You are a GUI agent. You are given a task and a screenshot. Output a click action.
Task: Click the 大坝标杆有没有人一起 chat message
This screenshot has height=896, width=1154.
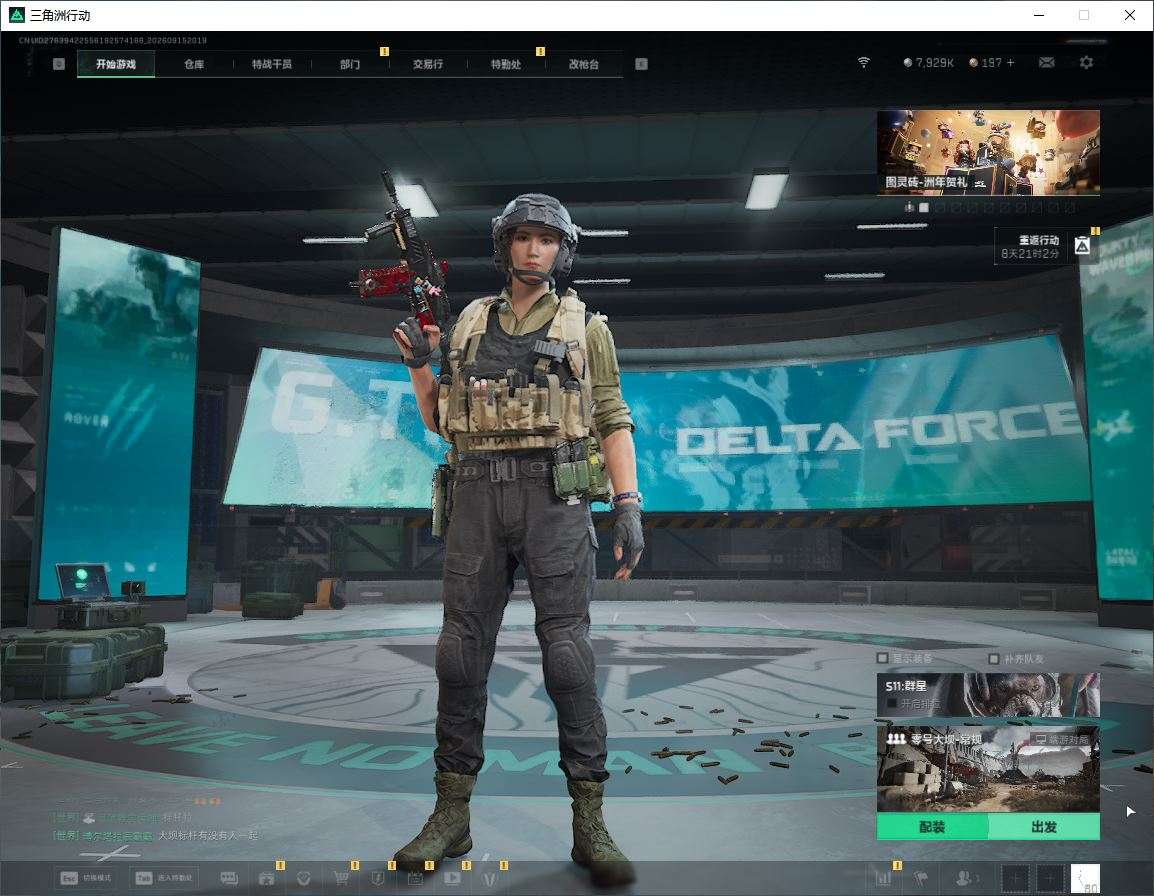point(208,836)
